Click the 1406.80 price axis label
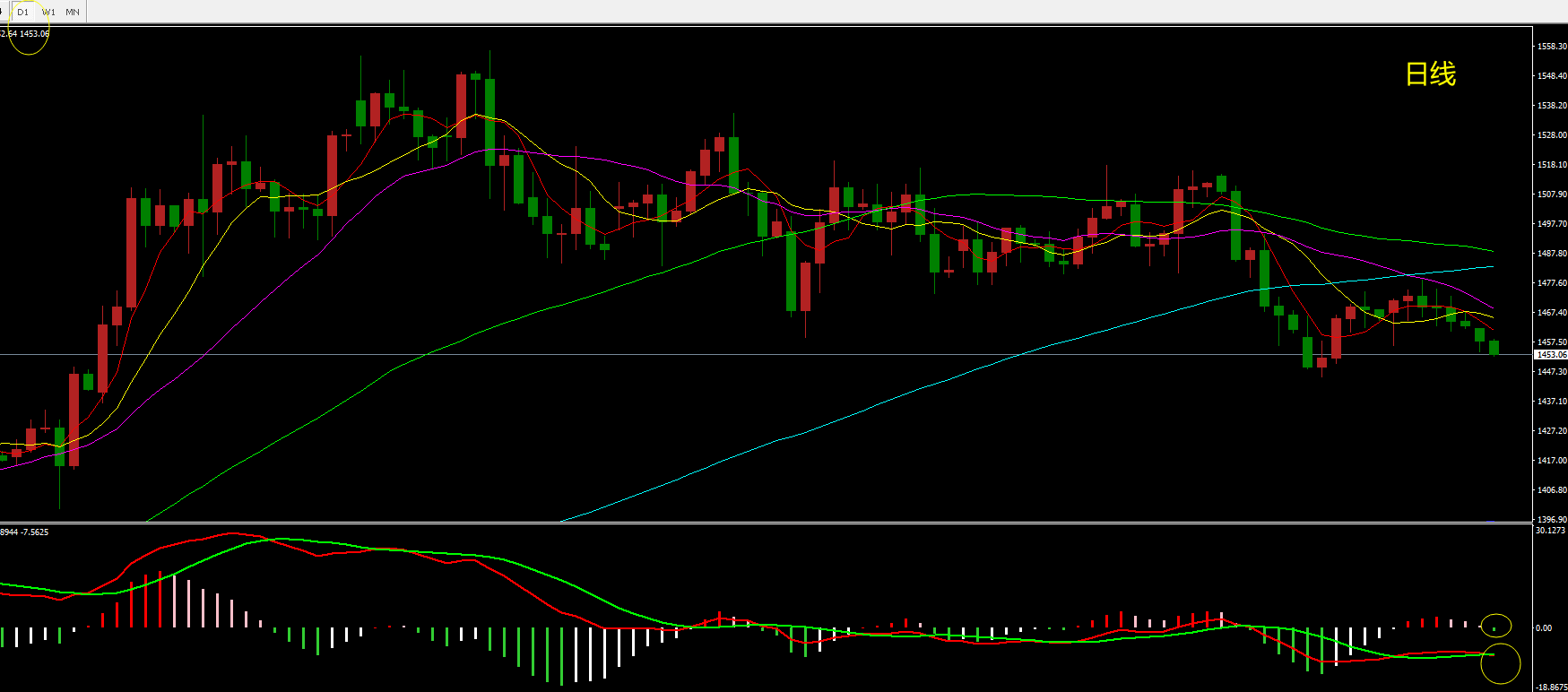The height and width of the screenshot is (692, 1568). [1552, 489]
